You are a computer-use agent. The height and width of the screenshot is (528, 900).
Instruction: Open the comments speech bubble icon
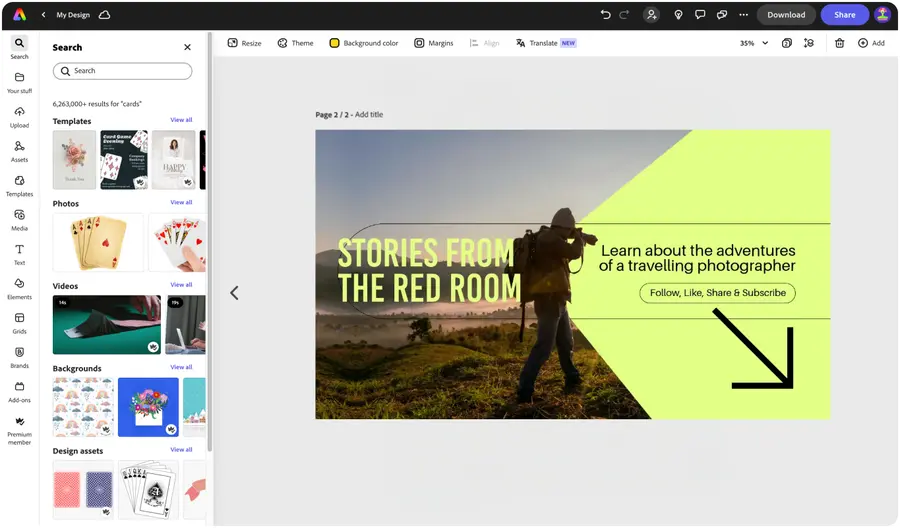click(699, 15)
